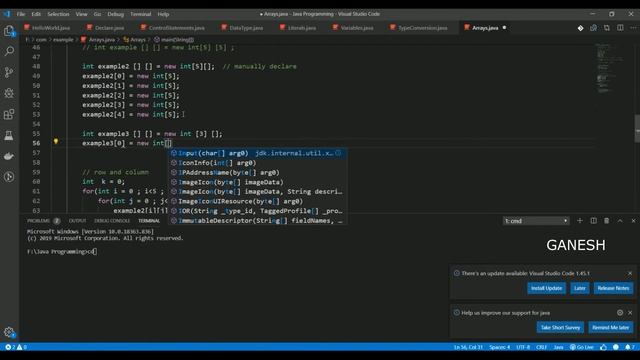Switch to the DEBUG CONSOLE panel tab

pyautogui.click(x=112, y=221)
